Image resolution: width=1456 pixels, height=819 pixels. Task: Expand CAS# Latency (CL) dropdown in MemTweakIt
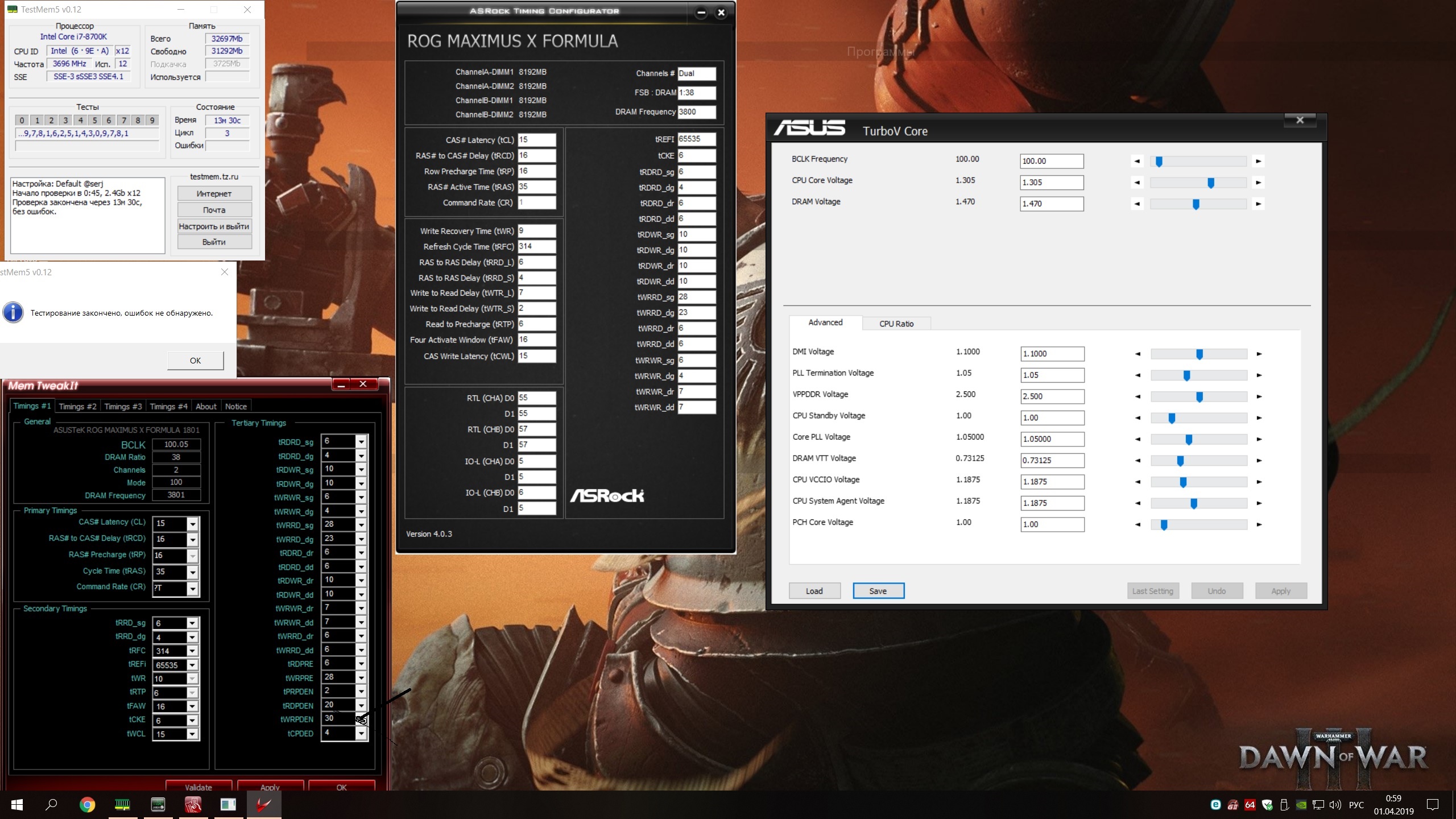click(193, 523)
